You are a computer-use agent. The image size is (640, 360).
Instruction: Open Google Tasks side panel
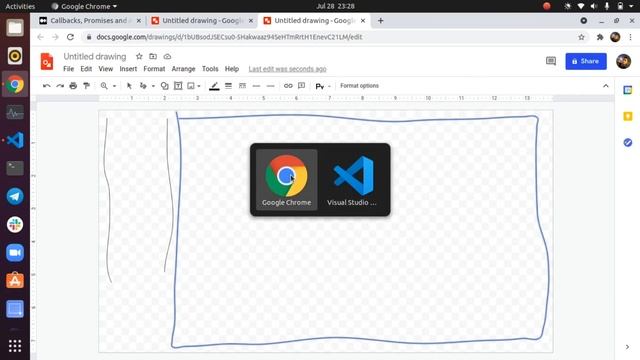628,142
